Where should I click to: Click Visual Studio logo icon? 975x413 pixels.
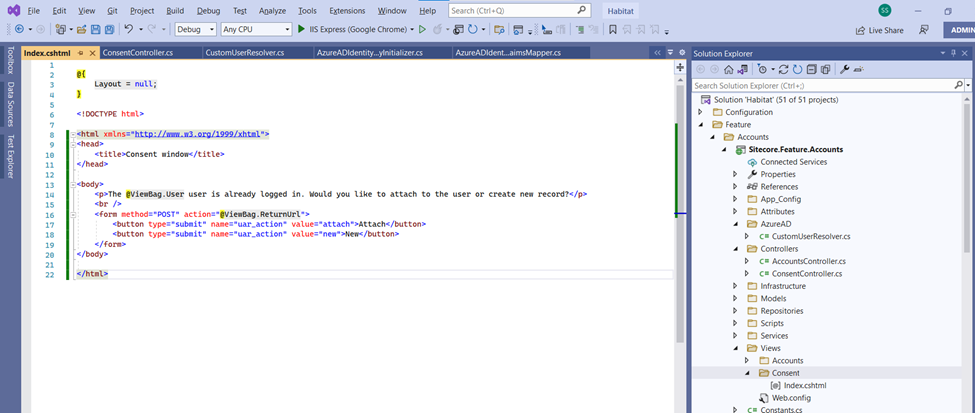pos(13,11)
